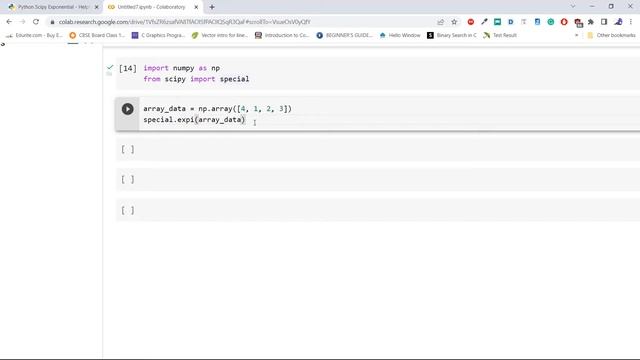The image size is (640, 360).
Task: Click the first empty code cell
Action: click(378, 149)
